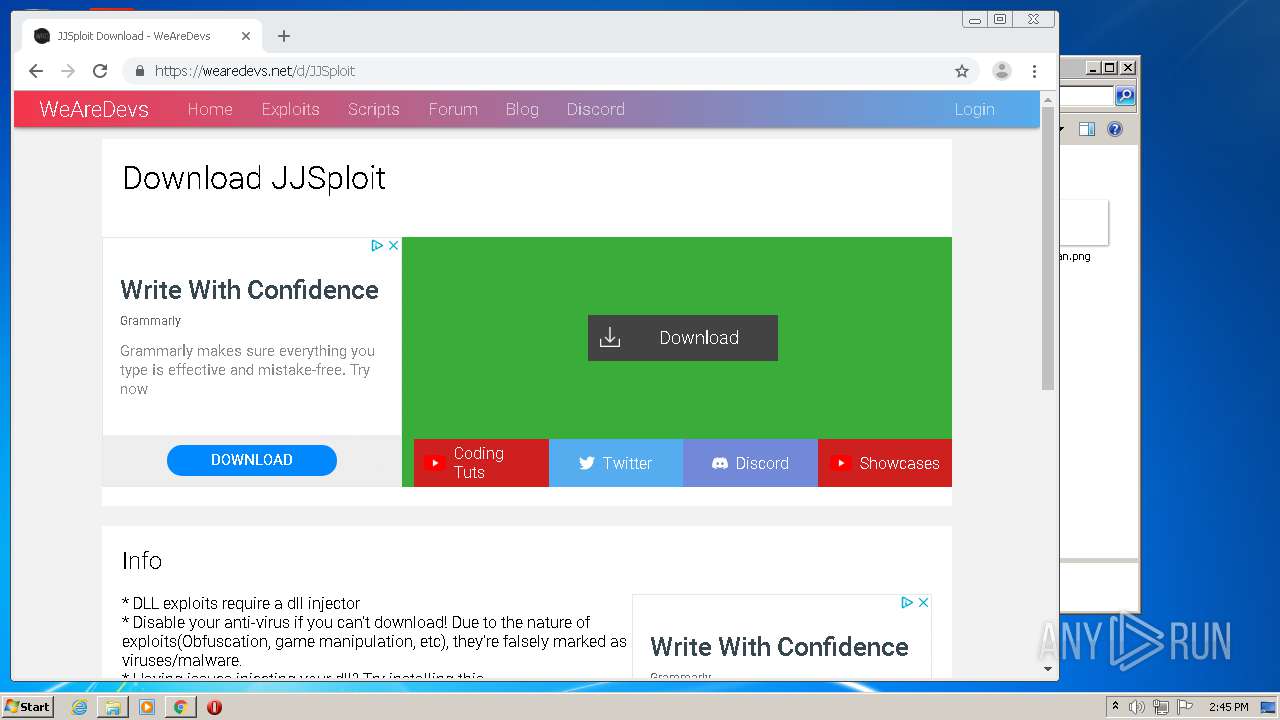Screen dimensions: 1280x720
Task: Reload the page with the refresh icon
Action: 100,71
